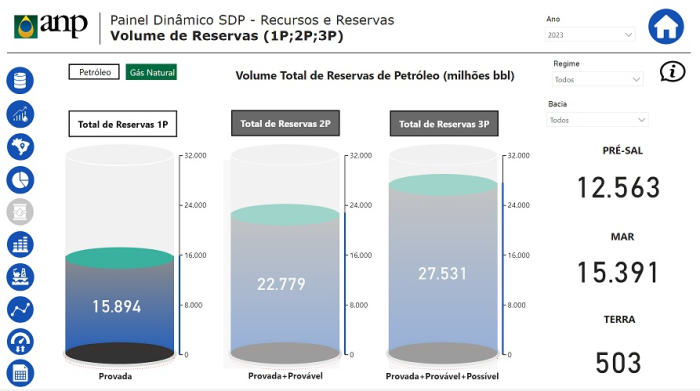Click the PRÉ-SAL heading
The height and width of the screenshot is (391, 700).
623,150
